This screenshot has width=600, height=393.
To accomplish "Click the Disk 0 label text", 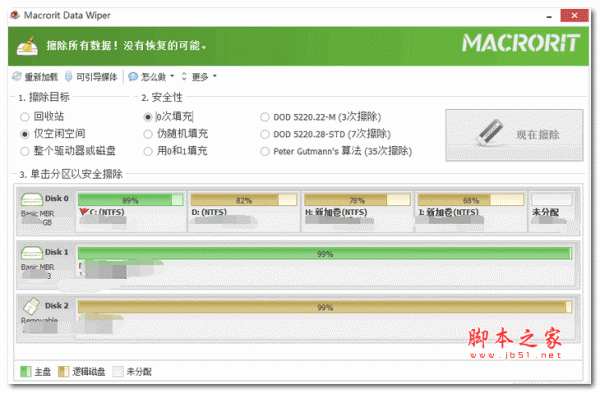I will [57, 198].
